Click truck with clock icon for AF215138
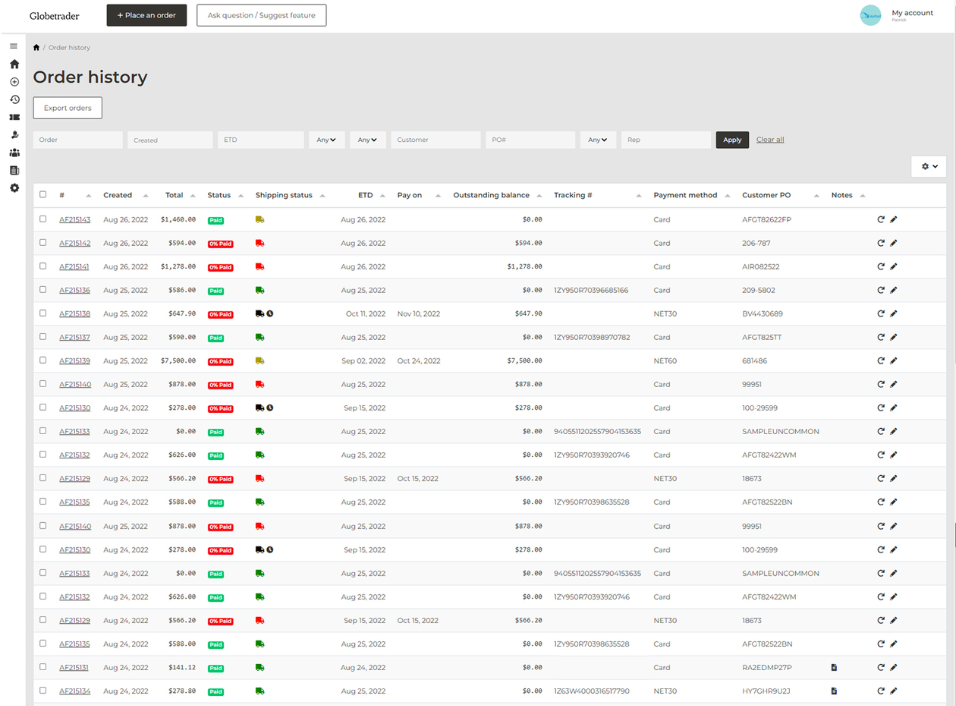The width and height of the screenshot is (956, 706). point(264,314)
